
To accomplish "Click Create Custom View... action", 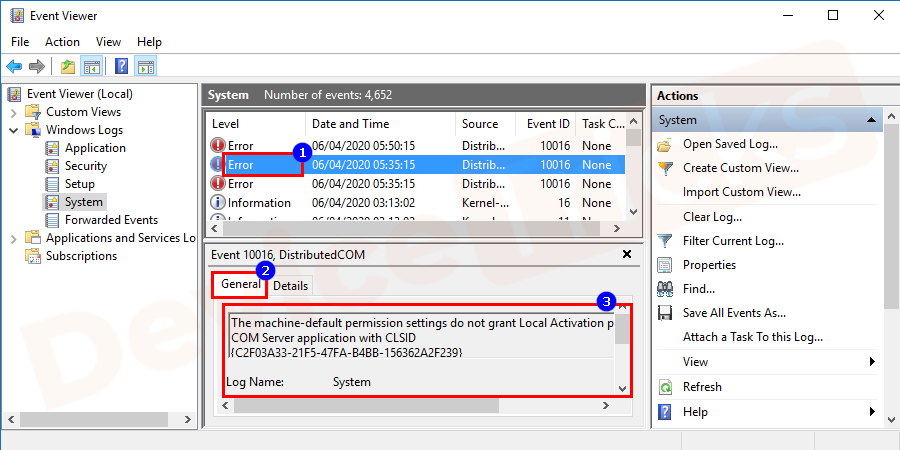I will (741, 168).
